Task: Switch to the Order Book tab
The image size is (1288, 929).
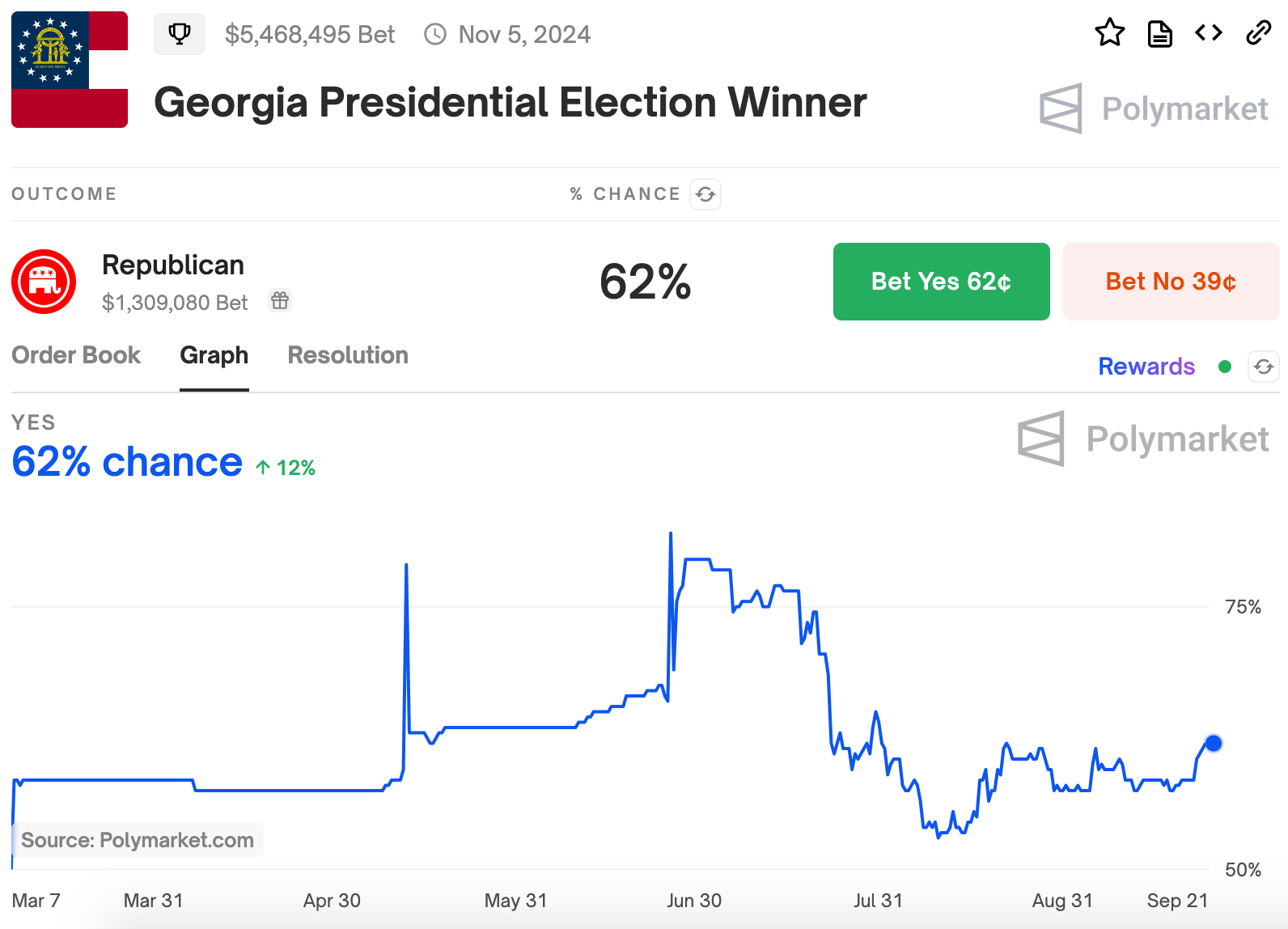Action: [x=76, y=354]
